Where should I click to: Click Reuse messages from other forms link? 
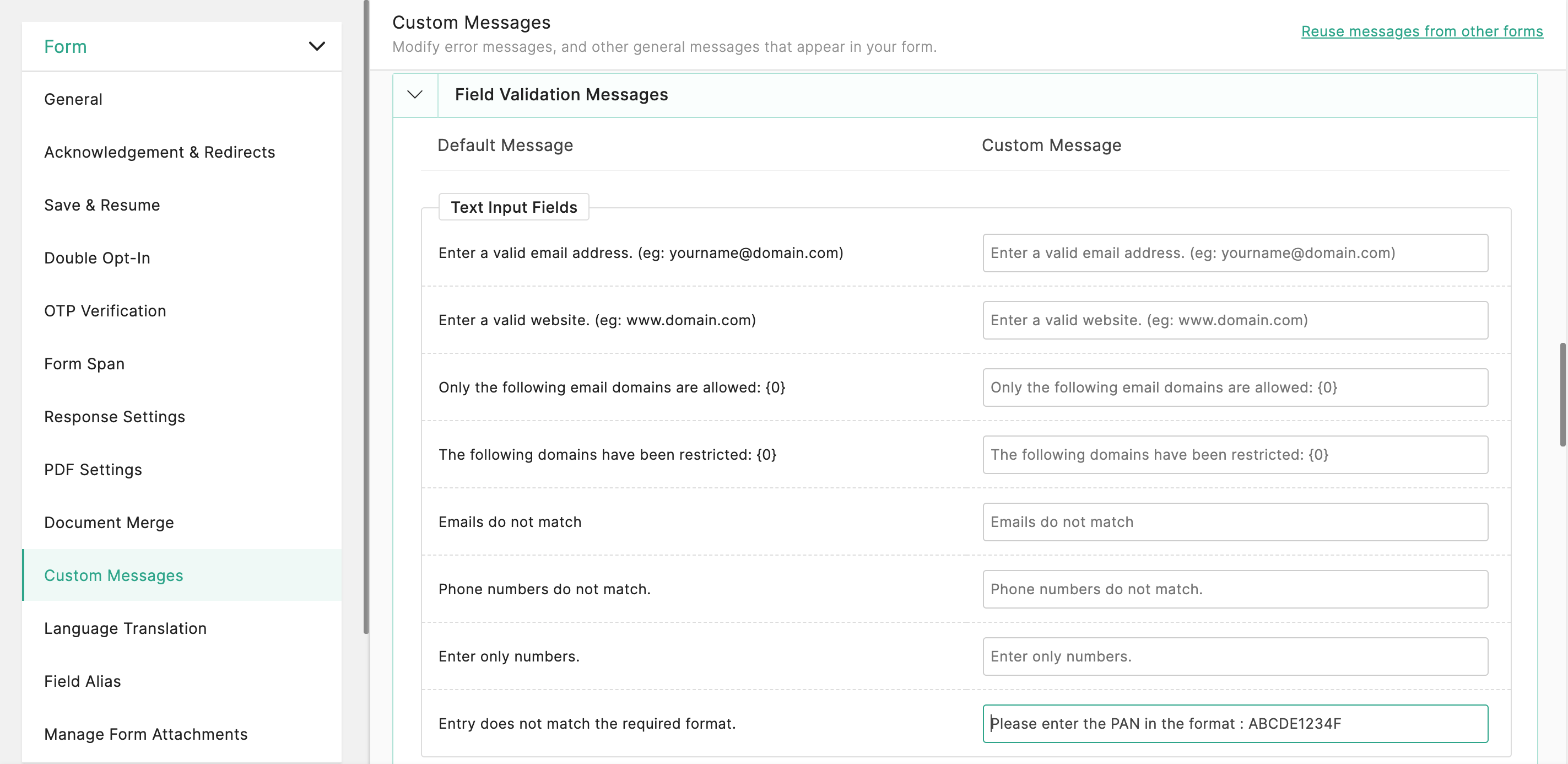click(x=1421, y=30)
